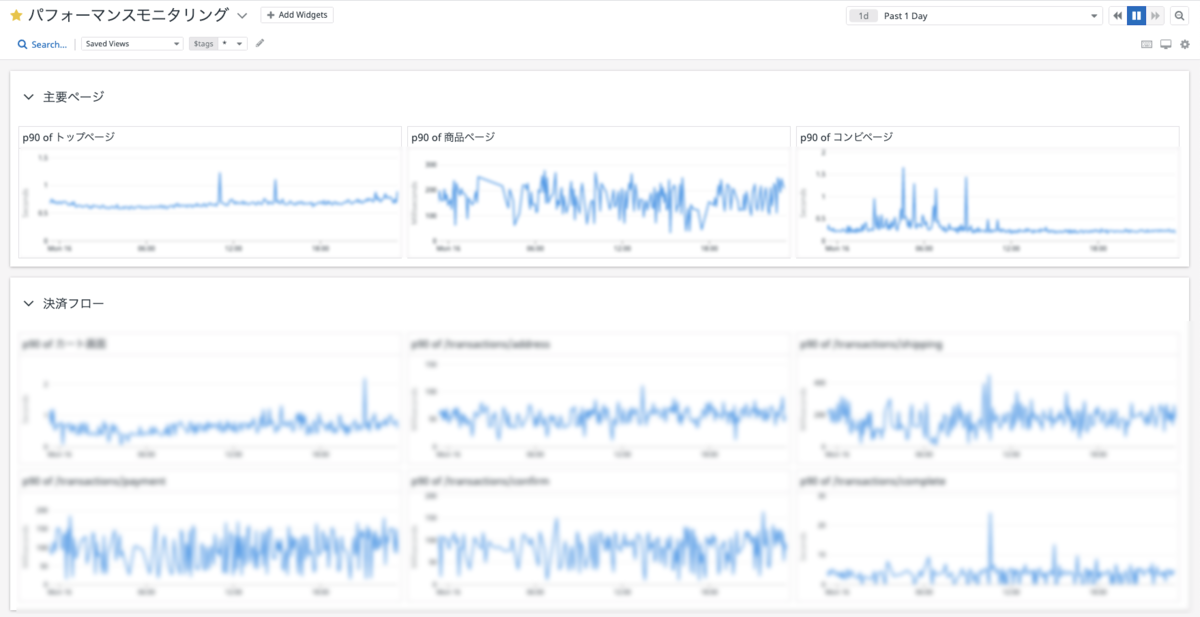
Task: Click the Add Widgets button
Action: [297, 15]
